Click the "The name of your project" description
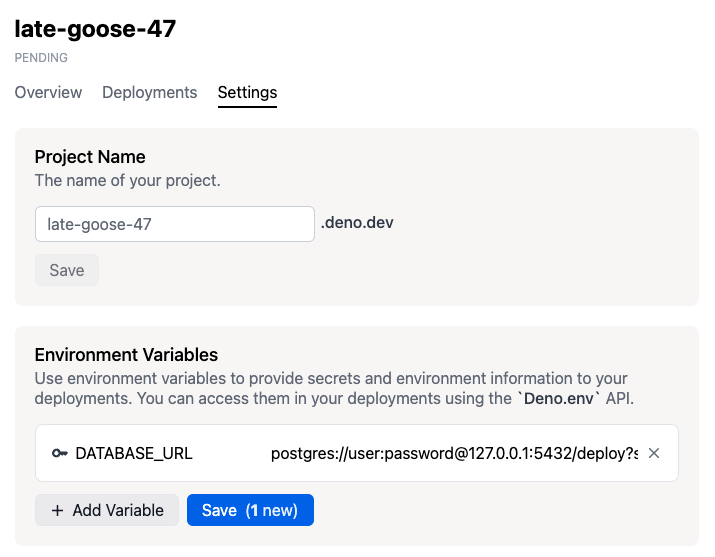This screenshot has width=715, height=557. coord(127,181)
